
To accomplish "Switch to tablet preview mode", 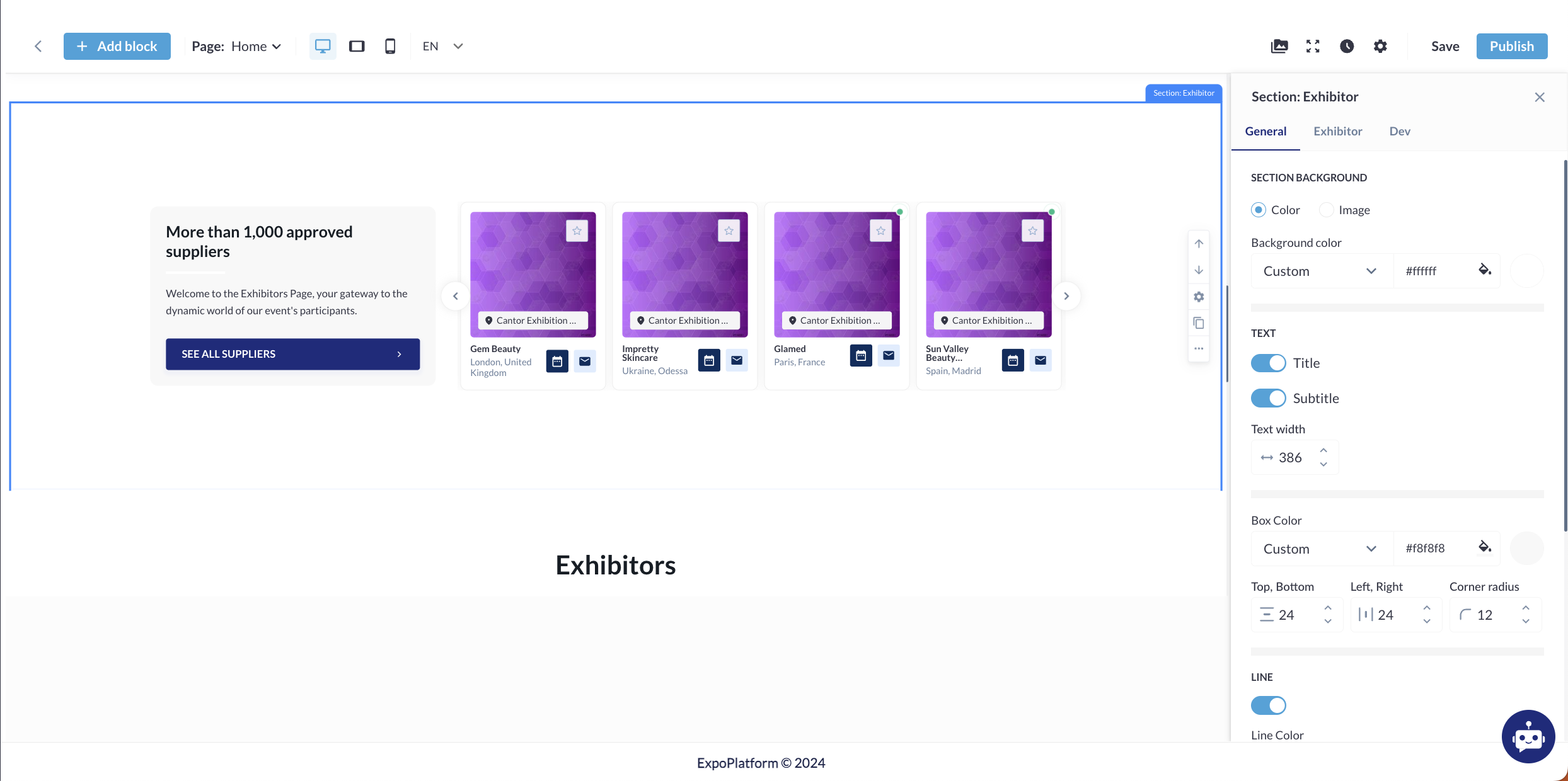I will [x=357, y=46].
